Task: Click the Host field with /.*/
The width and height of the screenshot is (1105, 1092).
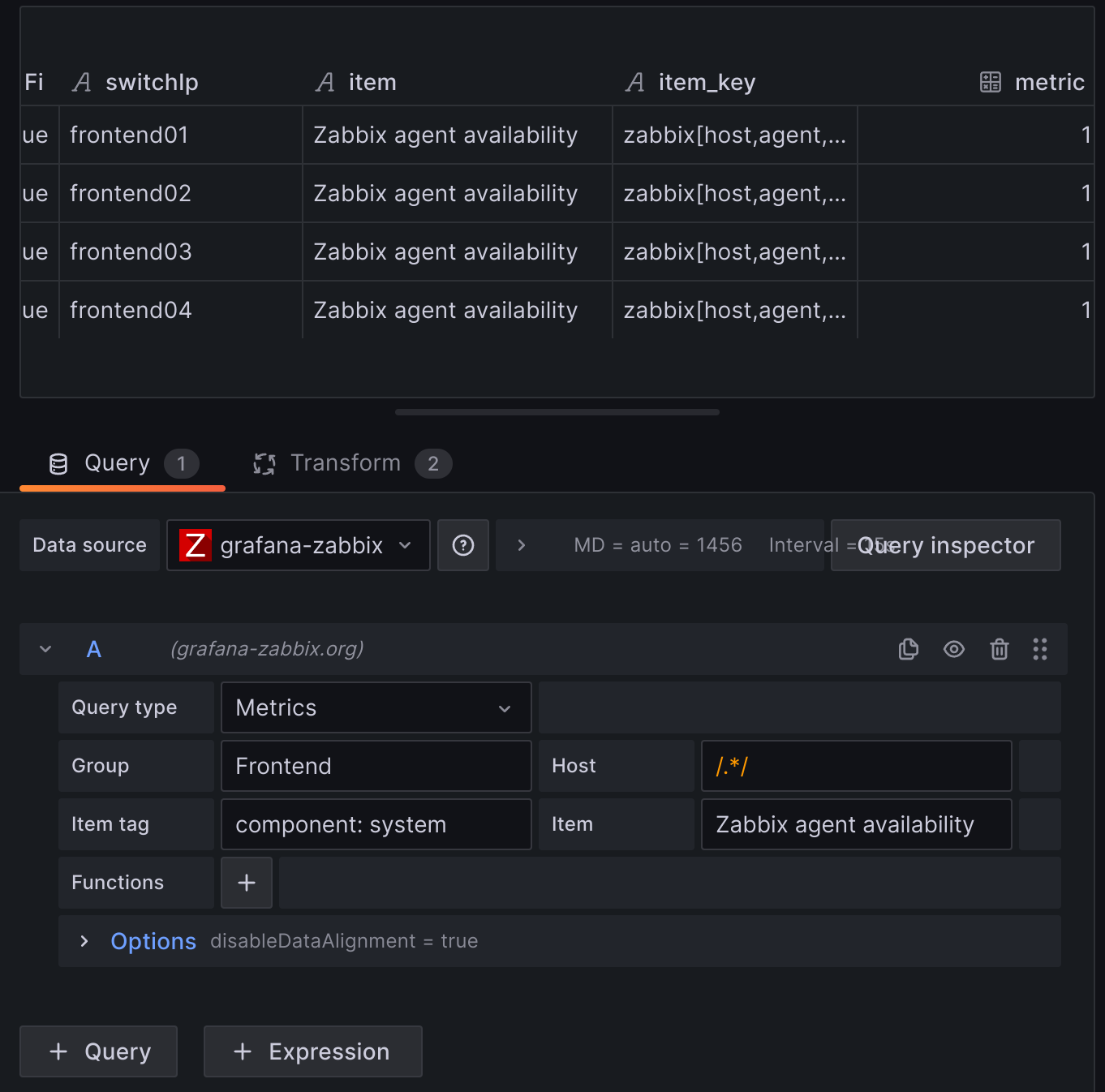Action: click(857, 766)
